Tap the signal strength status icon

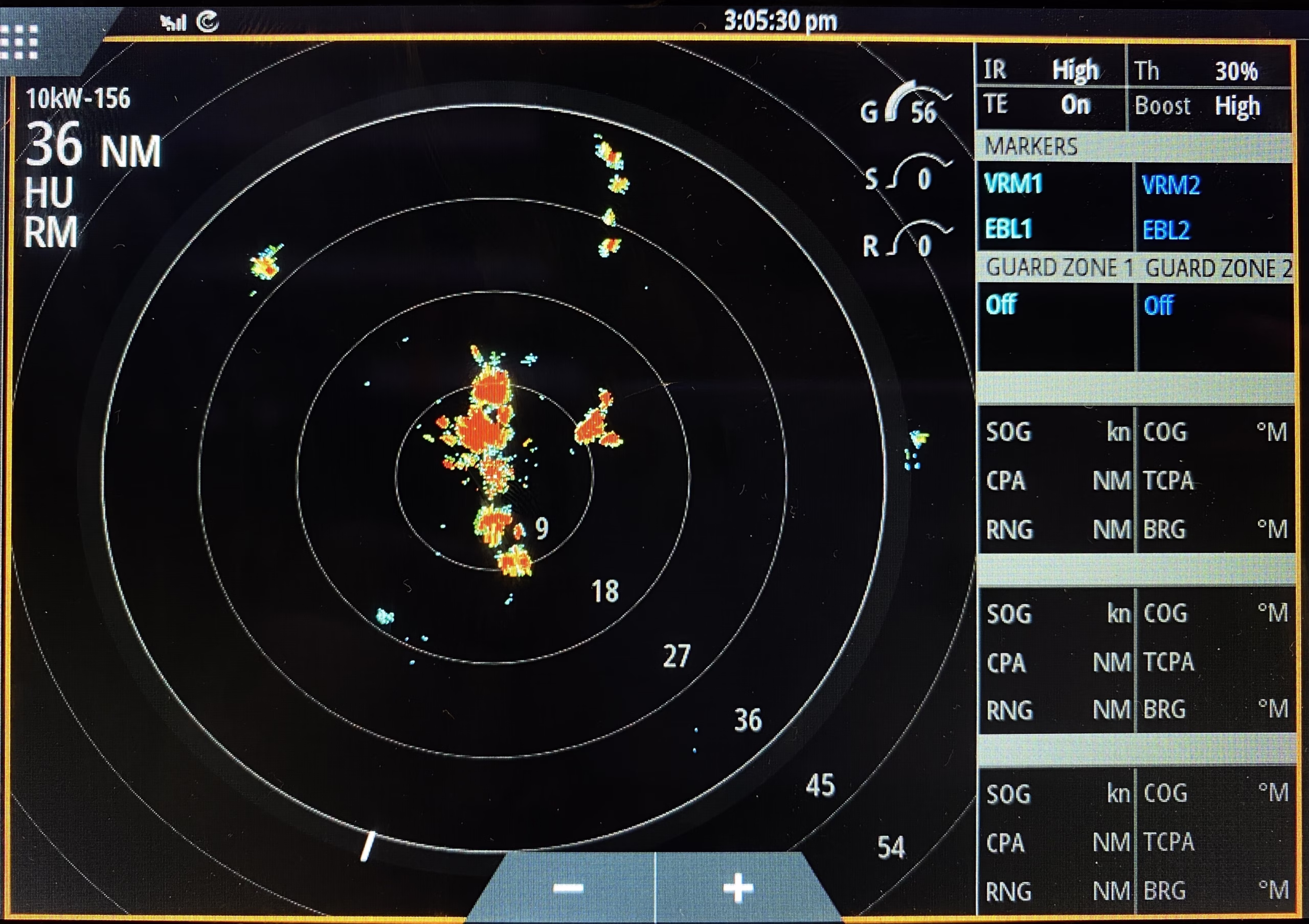[173, 22]
